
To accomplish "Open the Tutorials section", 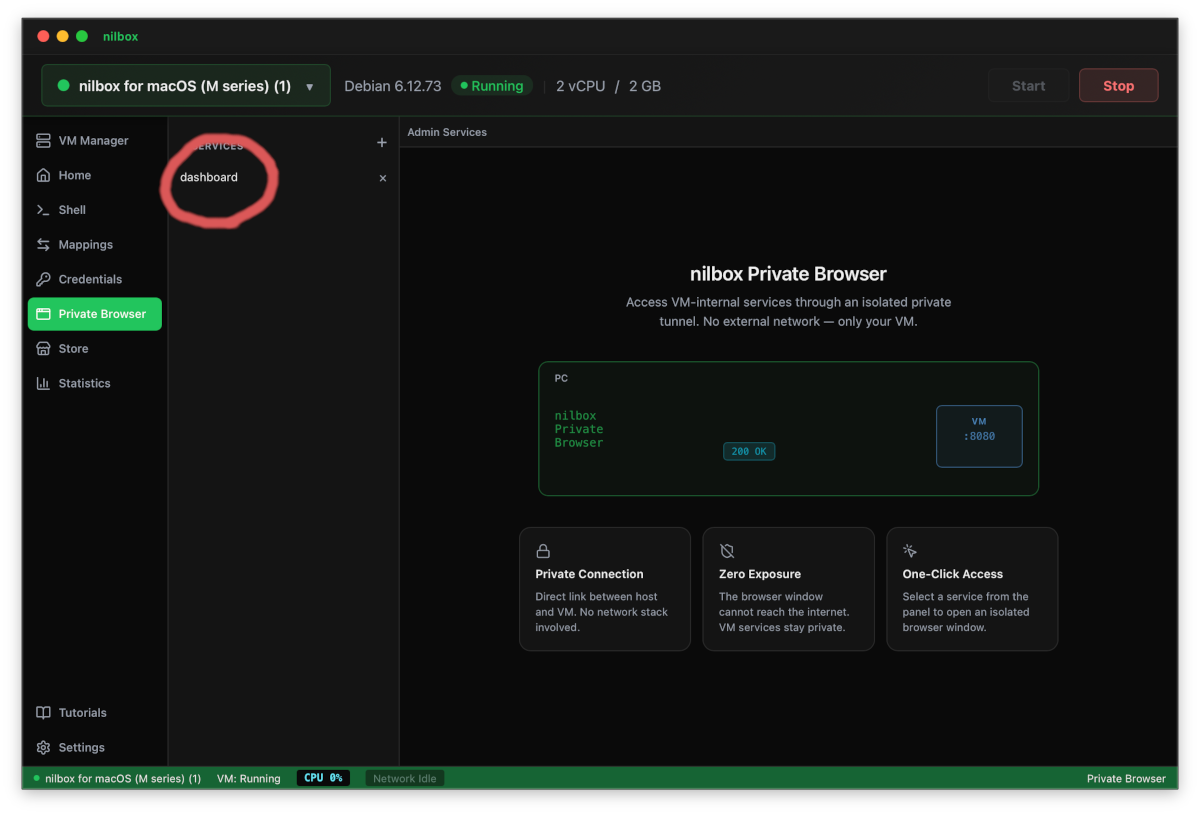I will click(80, 712).
